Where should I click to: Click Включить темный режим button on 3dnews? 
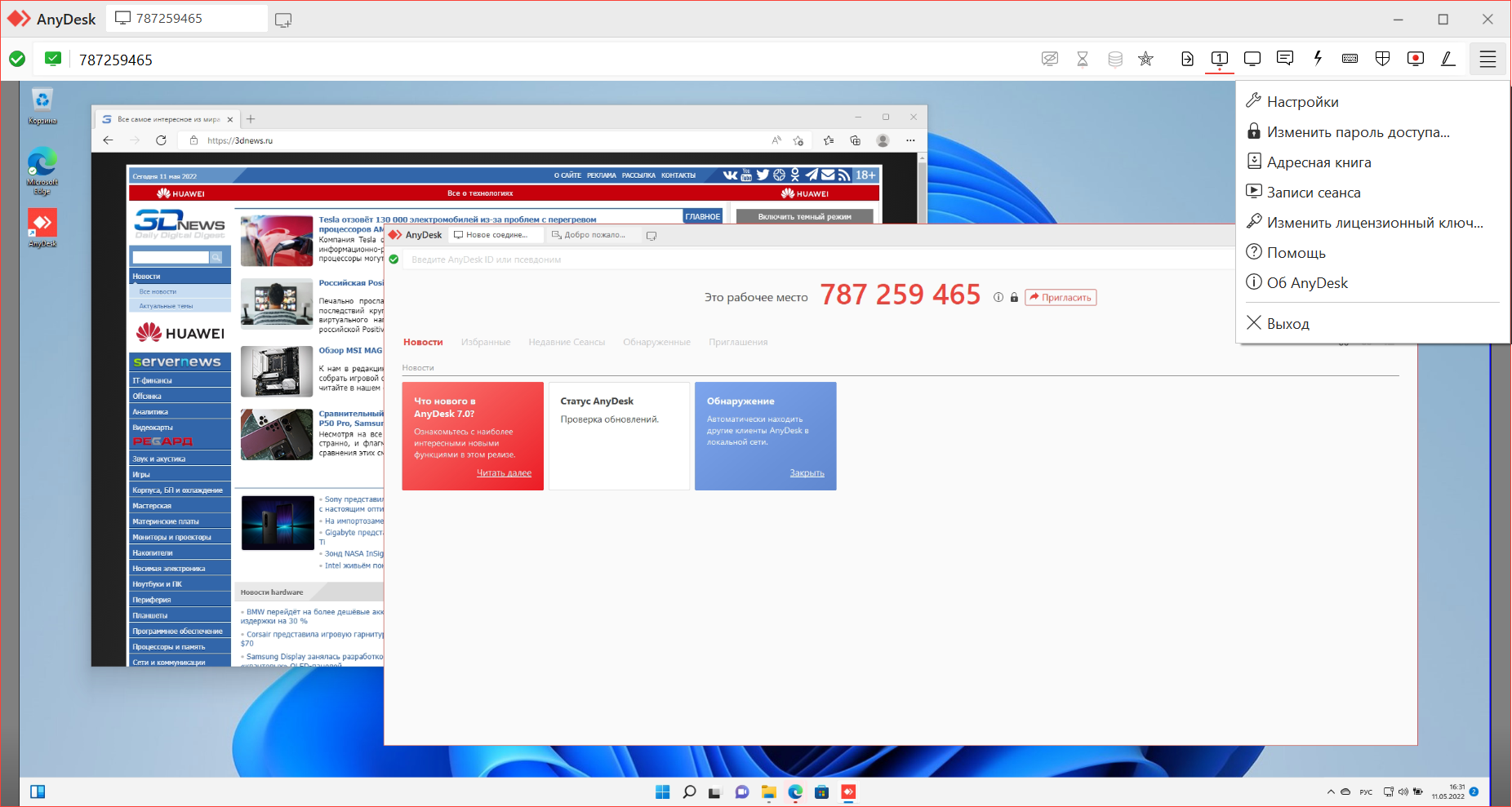tap(804, 216)
